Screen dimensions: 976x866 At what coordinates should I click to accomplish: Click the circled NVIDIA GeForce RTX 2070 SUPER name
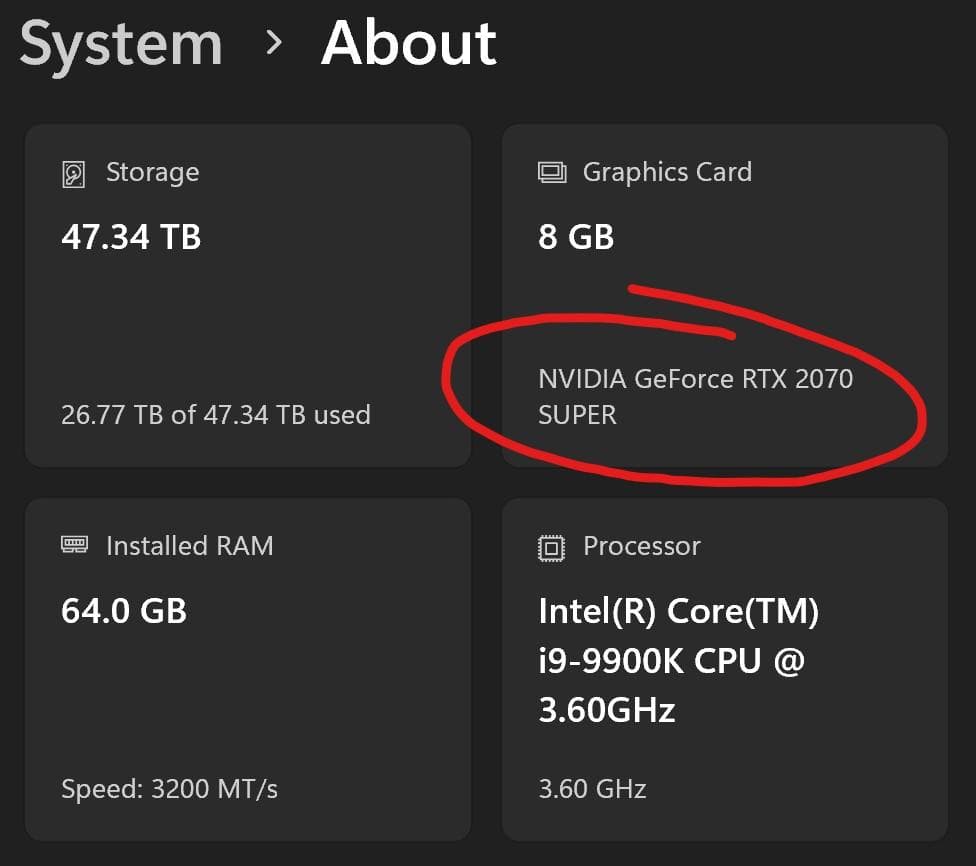click(x=696, y=395)
